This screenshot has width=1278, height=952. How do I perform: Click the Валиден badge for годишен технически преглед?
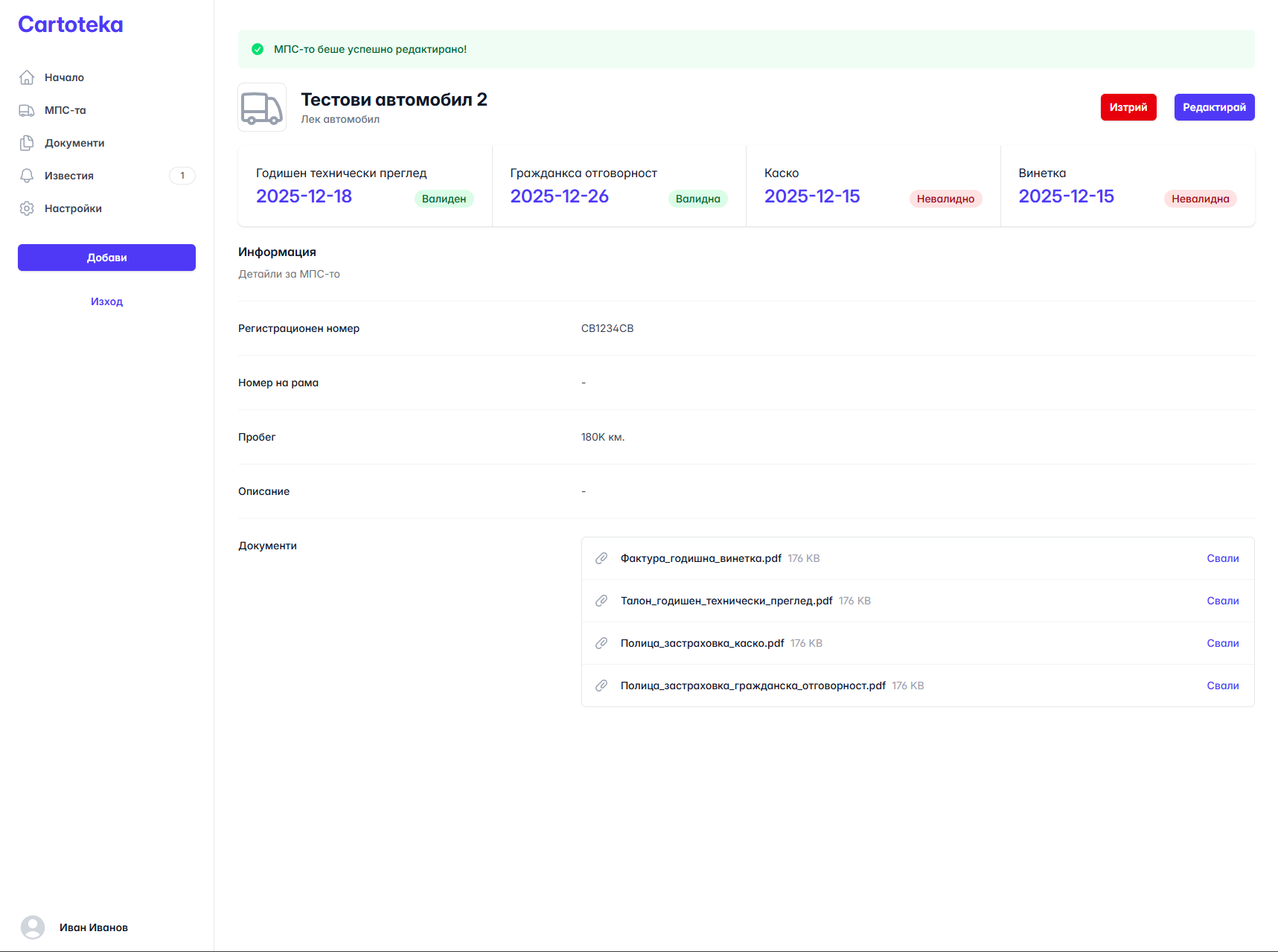click(444, 199)
